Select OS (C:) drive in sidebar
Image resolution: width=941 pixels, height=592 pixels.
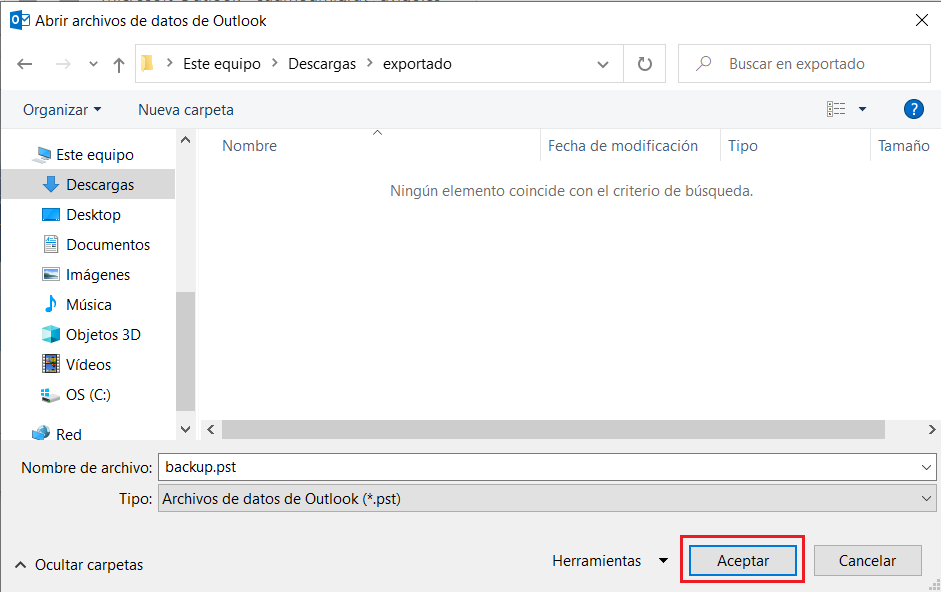click(88, 395)
